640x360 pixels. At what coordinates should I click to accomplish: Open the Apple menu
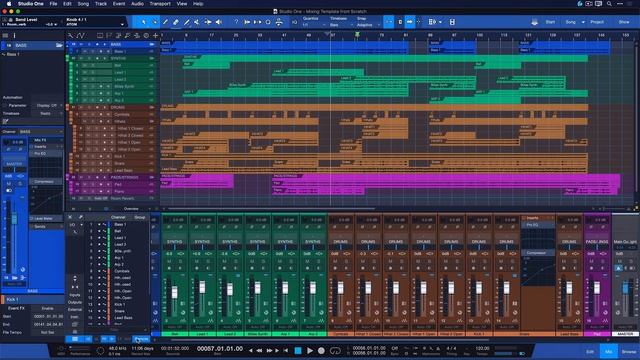click(x=9, y=4)
